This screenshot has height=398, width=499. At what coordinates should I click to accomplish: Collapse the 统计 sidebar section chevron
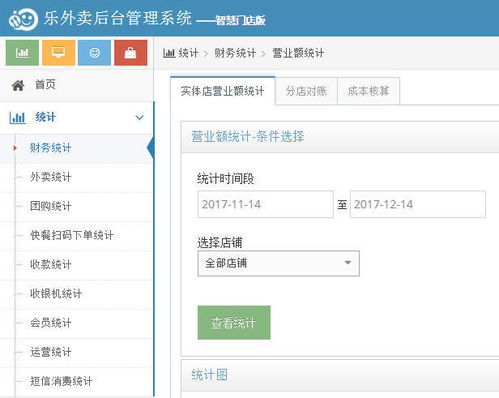[x=140, y=117]
